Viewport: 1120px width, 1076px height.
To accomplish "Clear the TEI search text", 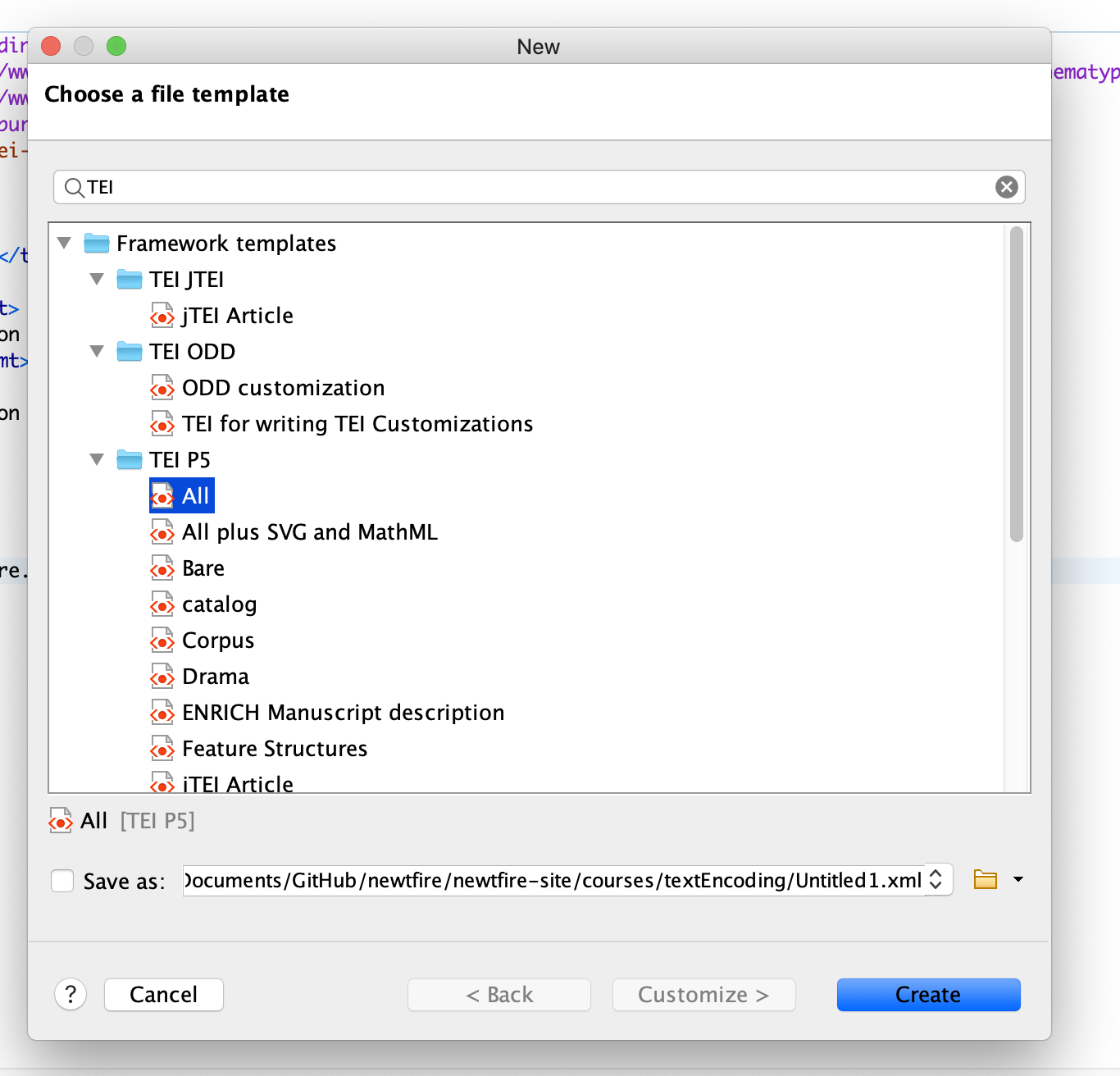I will coord(1006,187).
